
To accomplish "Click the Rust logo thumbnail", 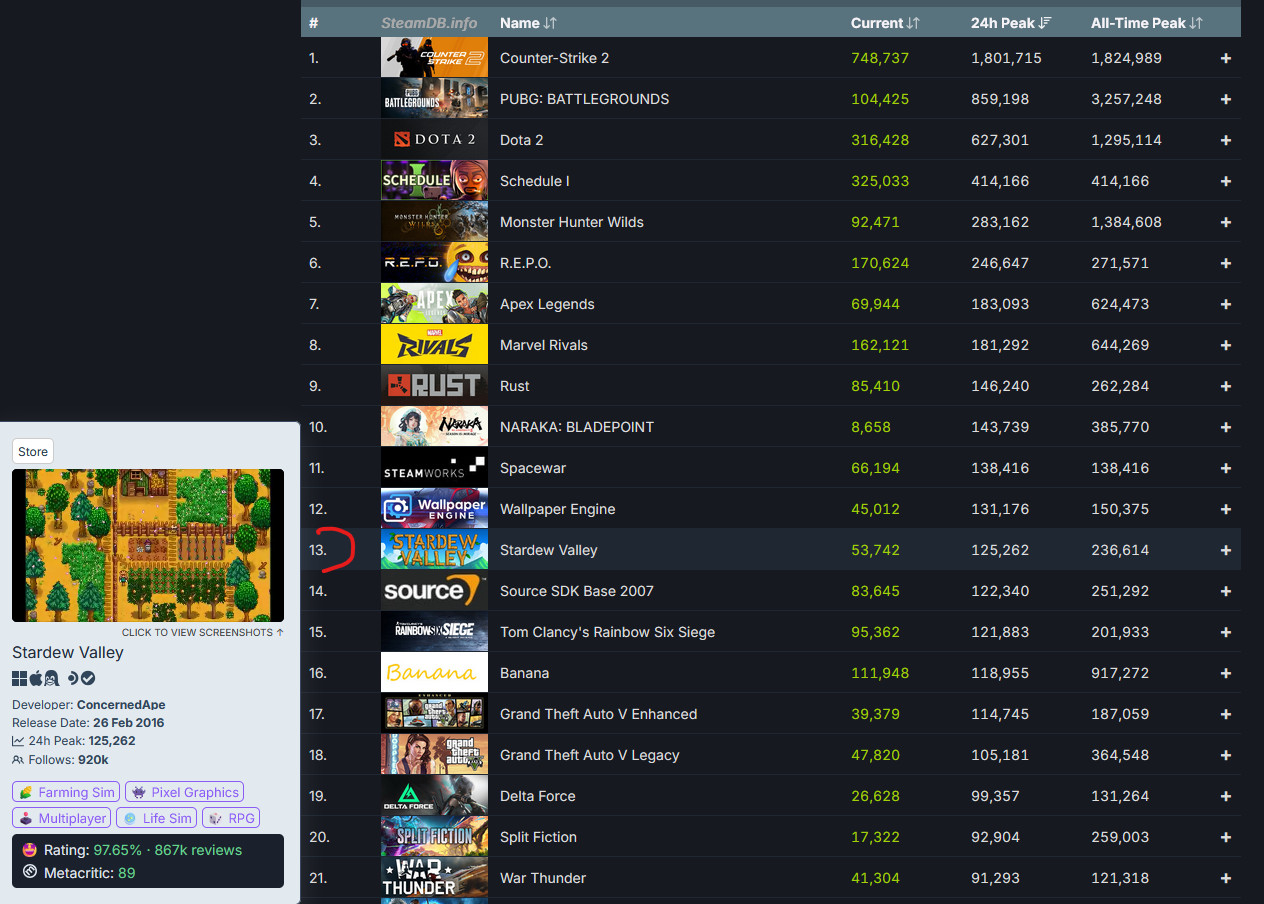I will coord(434,386).
